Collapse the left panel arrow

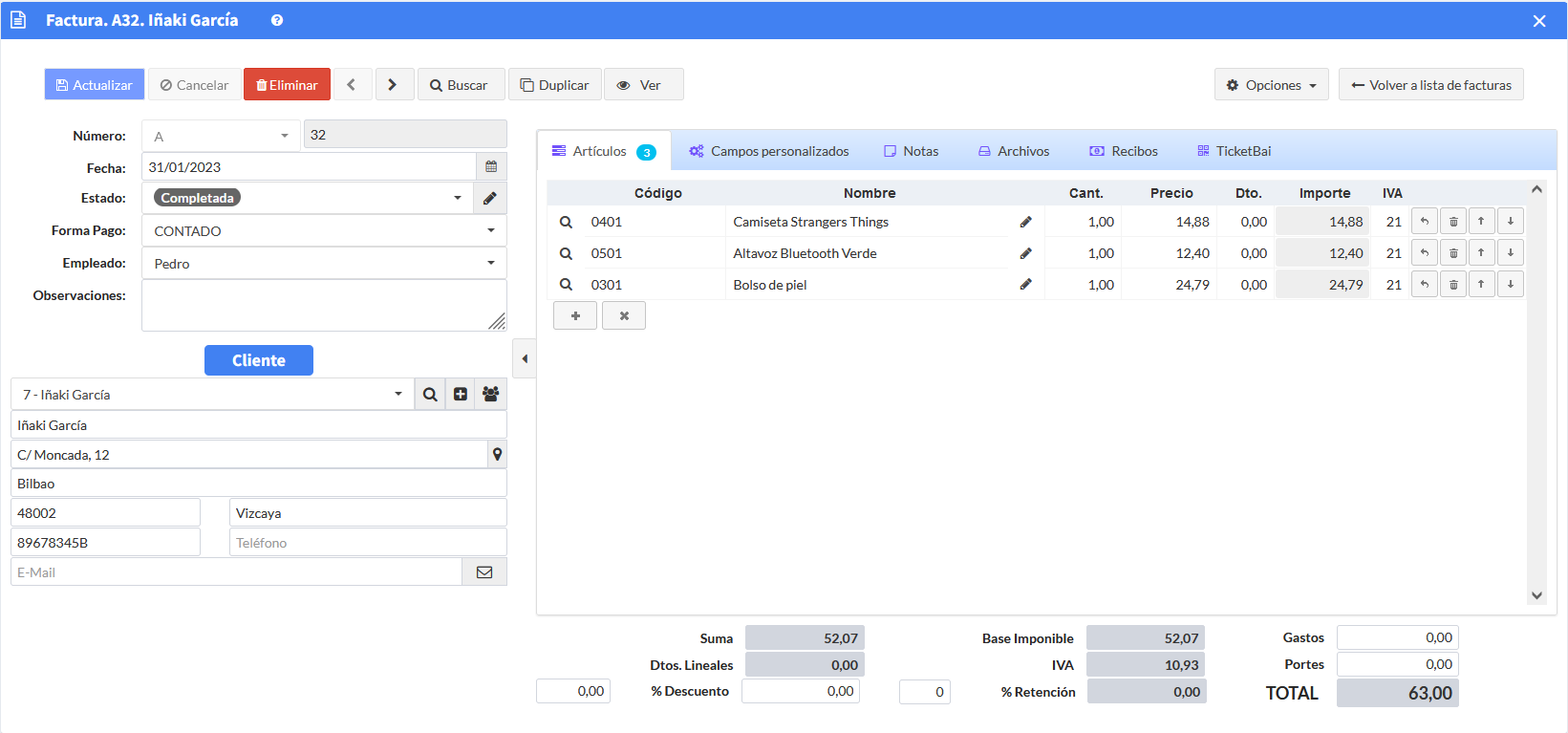coord(525,358)
